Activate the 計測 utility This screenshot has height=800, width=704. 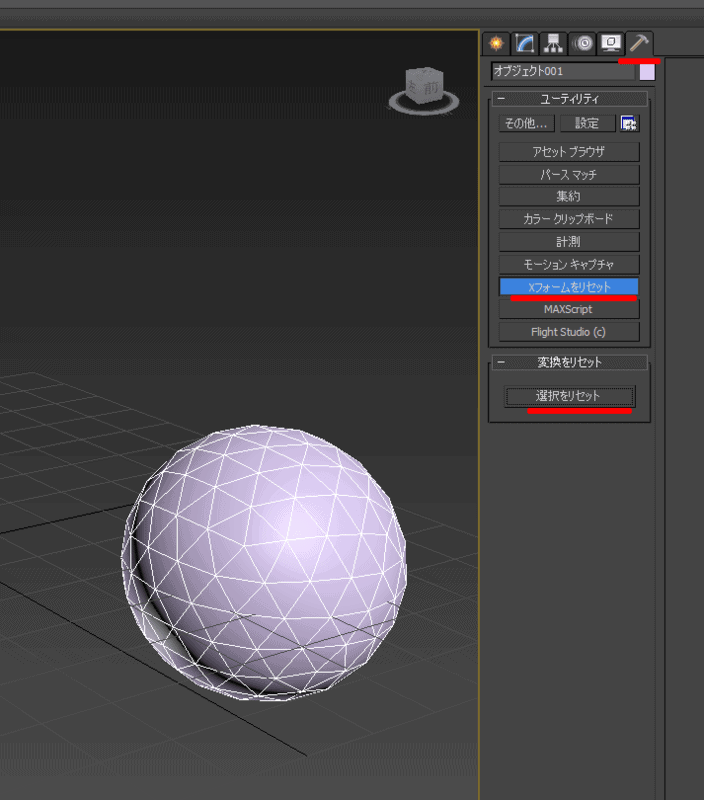coord(569,241)
